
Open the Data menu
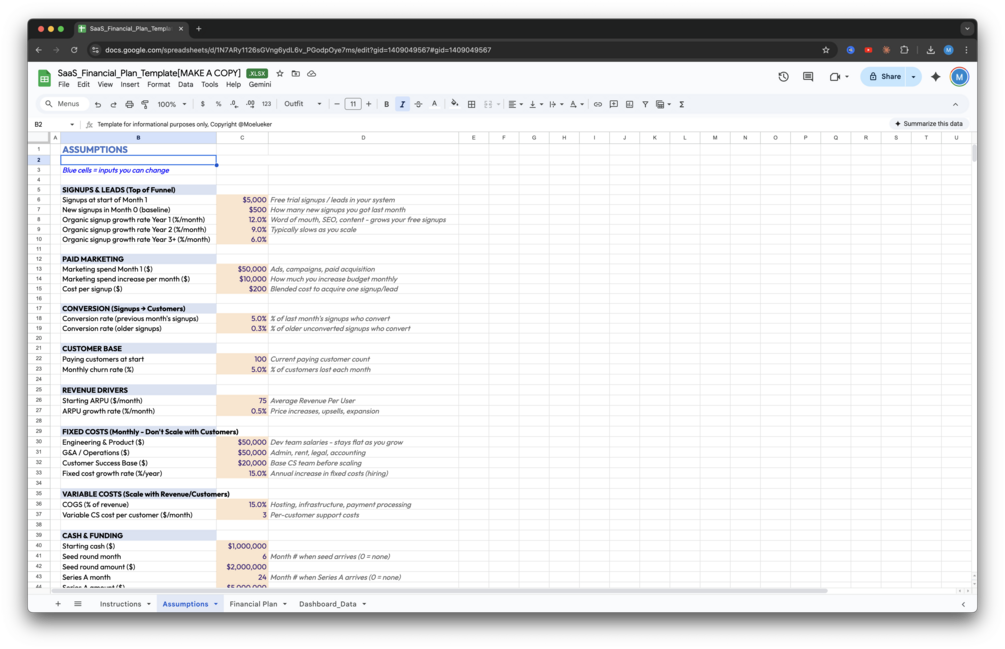[185, 85]
